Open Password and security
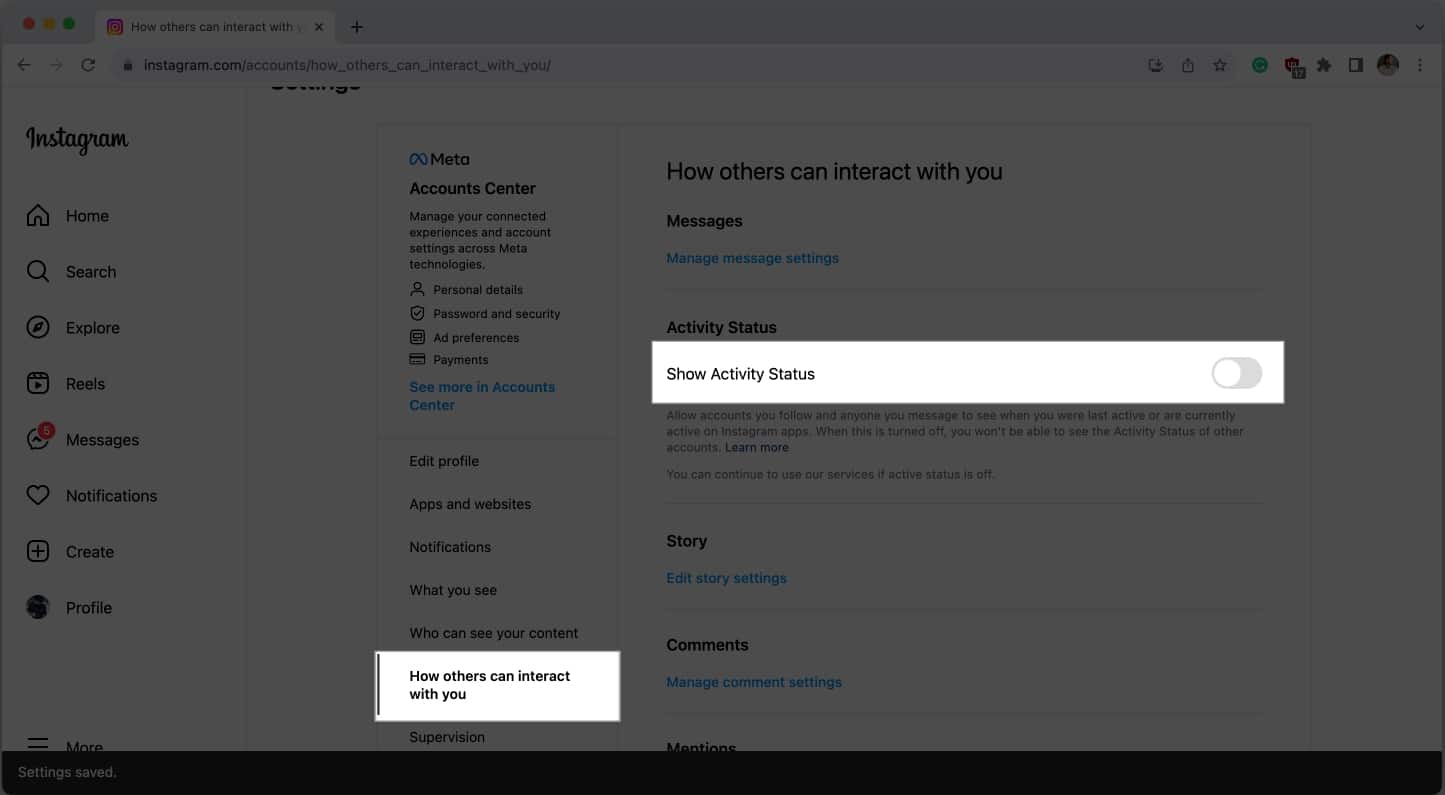1445x795 pixels. tap(485, 314)
